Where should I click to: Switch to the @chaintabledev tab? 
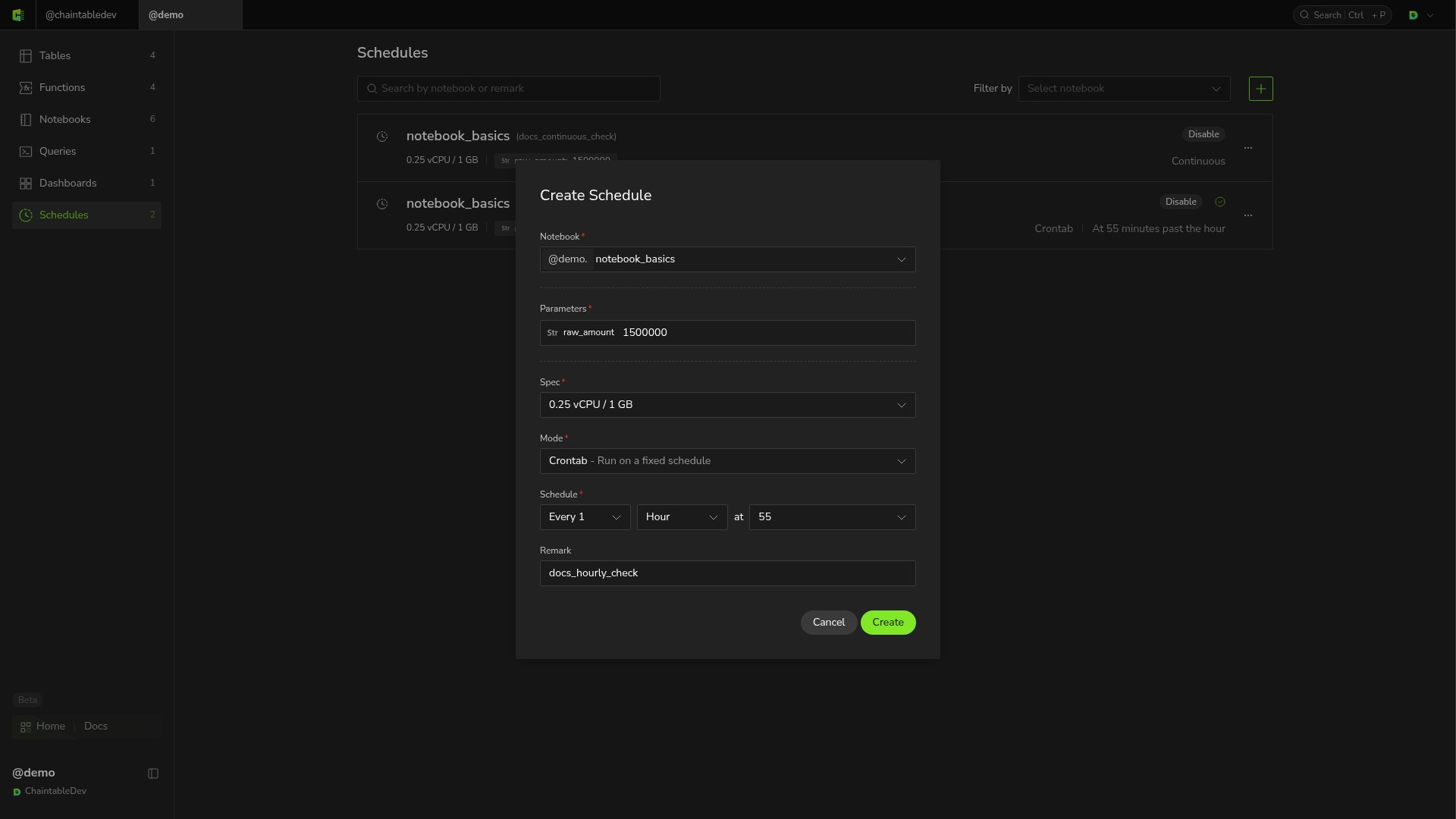87,15
